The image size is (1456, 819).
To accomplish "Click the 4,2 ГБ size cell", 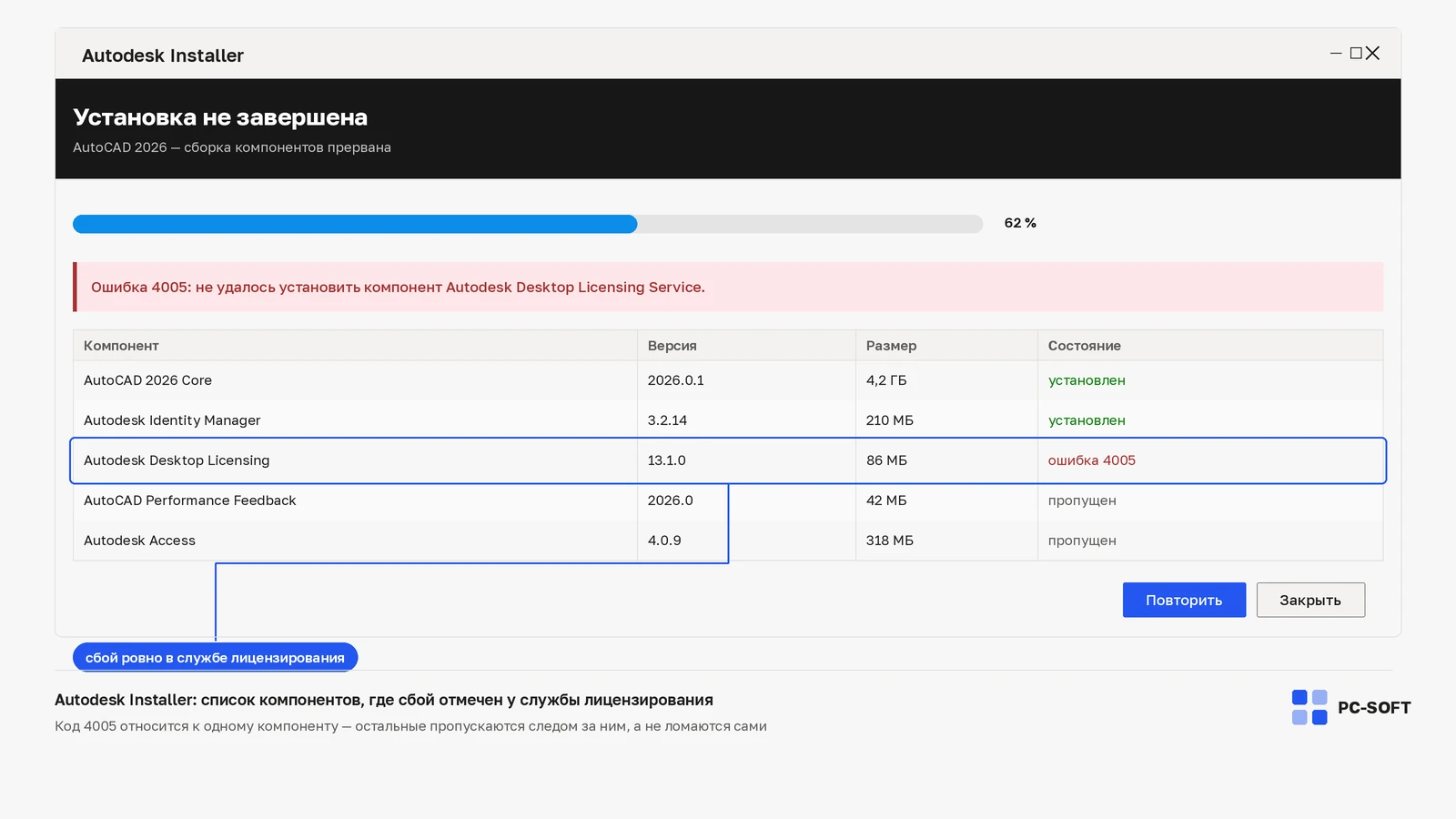I will coord(886,380).
